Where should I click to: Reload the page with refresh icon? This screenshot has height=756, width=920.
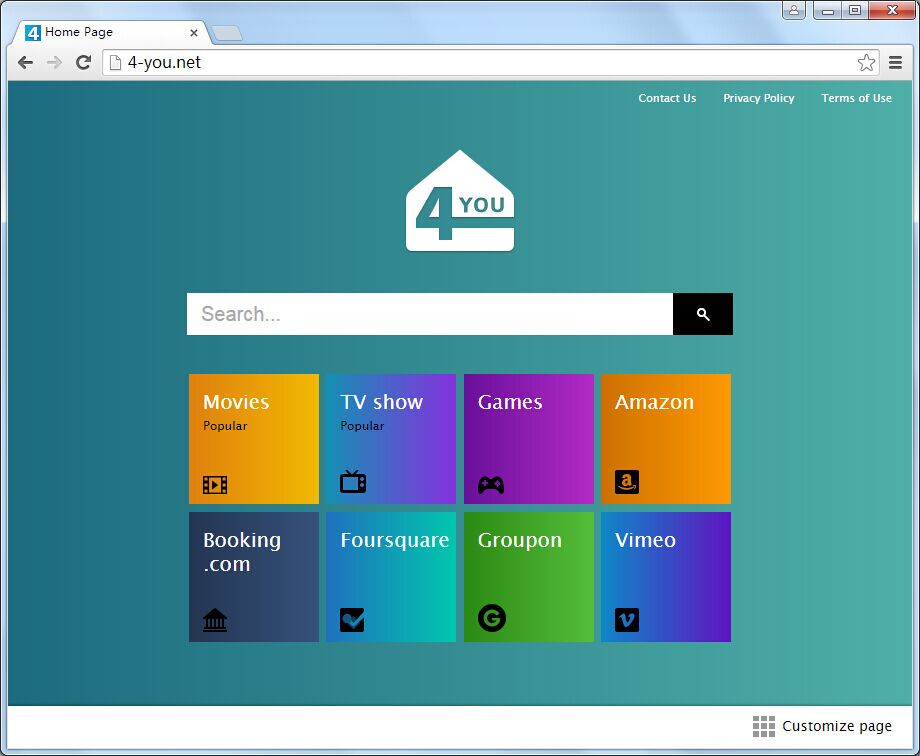(x=83, y=62)
